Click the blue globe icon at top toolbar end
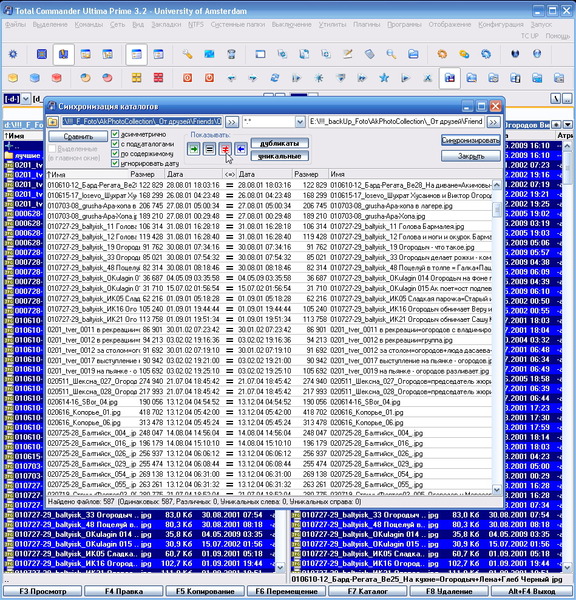The width and height of the screenshot is (576, 600). [537, 54]
